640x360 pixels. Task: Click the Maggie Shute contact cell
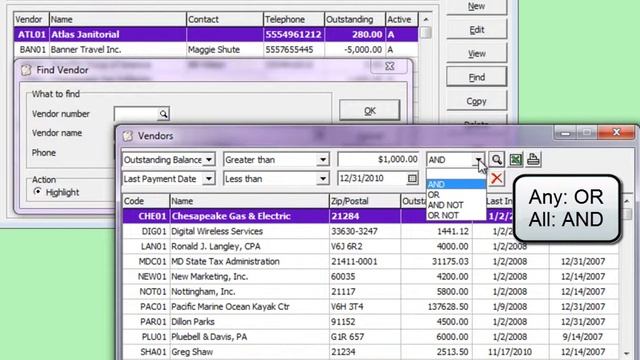point(224,50)
